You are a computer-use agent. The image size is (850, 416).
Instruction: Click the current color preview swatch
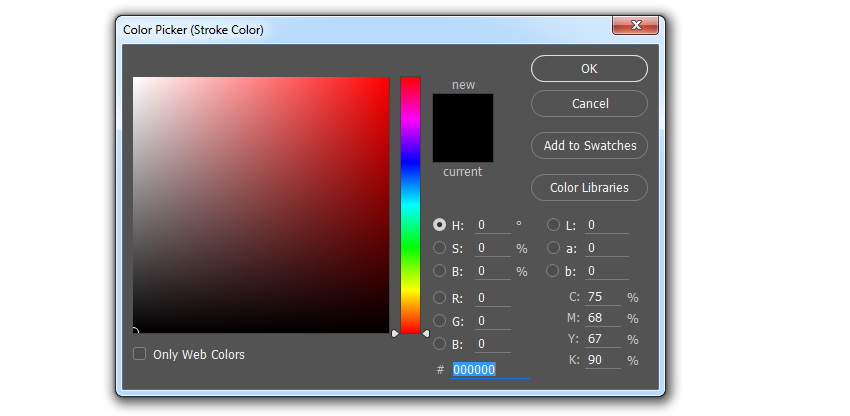(x=463, y=145)
